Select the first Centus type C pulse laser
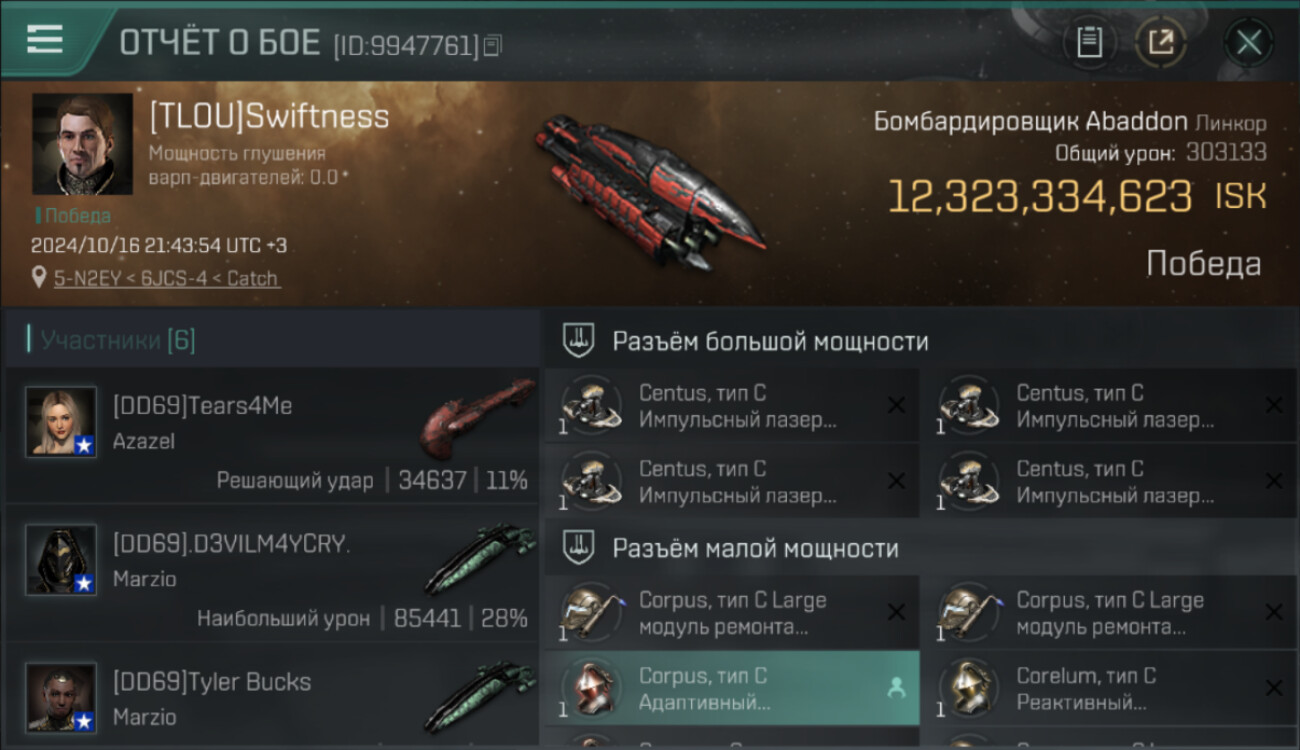The height and width of the screenshot is (750, 1300). [x=732, y=406]
